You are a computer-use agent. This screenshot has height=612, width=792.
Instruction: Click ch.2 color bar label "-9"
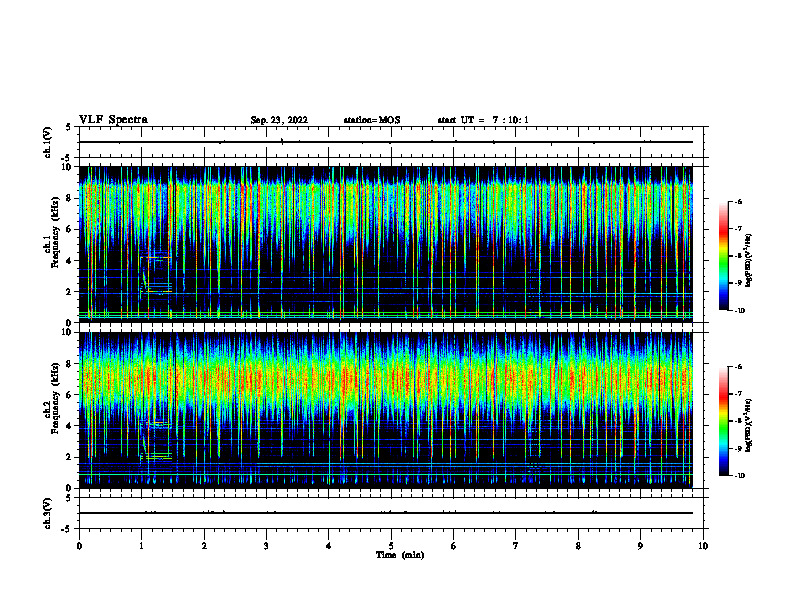pyautogui.click(x=738, y=448)
